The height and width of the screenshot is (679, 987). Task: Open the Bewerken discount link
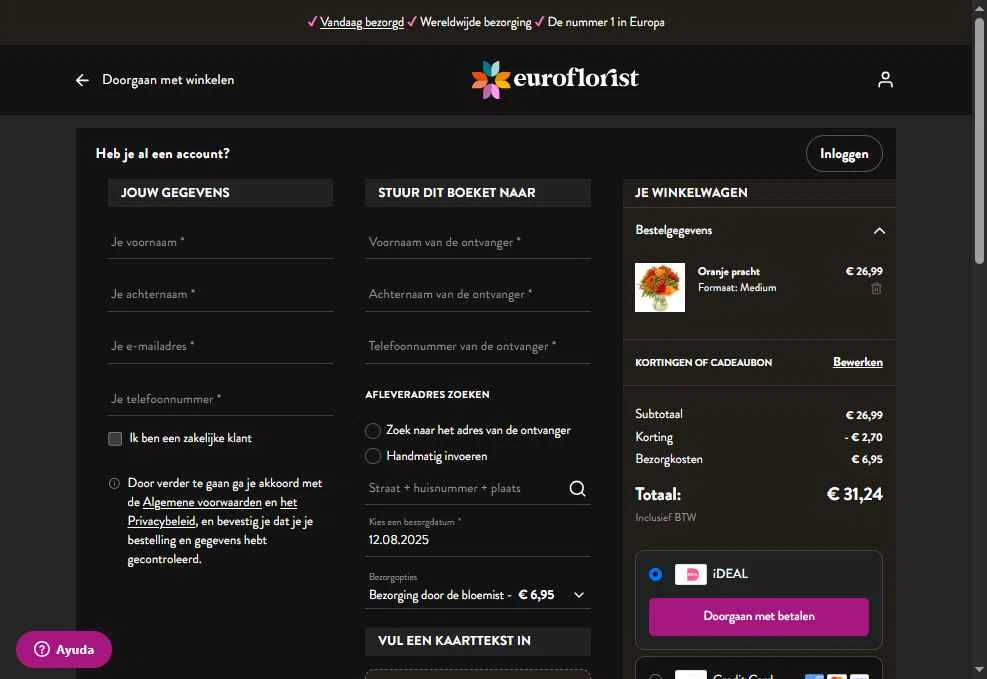(857, 362)
